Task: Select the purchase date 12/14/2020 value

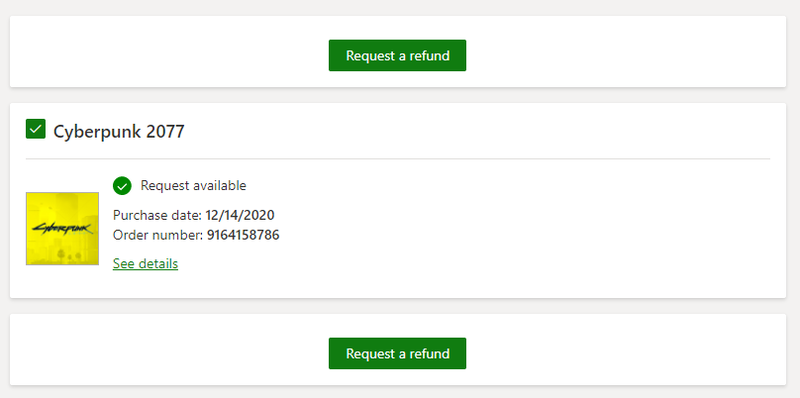Action: pos(240,215)
